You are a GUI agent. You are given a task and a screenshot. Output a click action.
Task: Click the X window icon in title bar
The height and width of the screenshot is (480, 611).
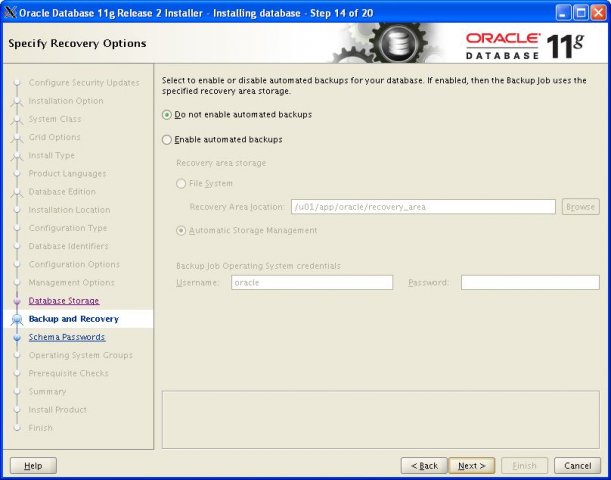click(x=11, y=13)
